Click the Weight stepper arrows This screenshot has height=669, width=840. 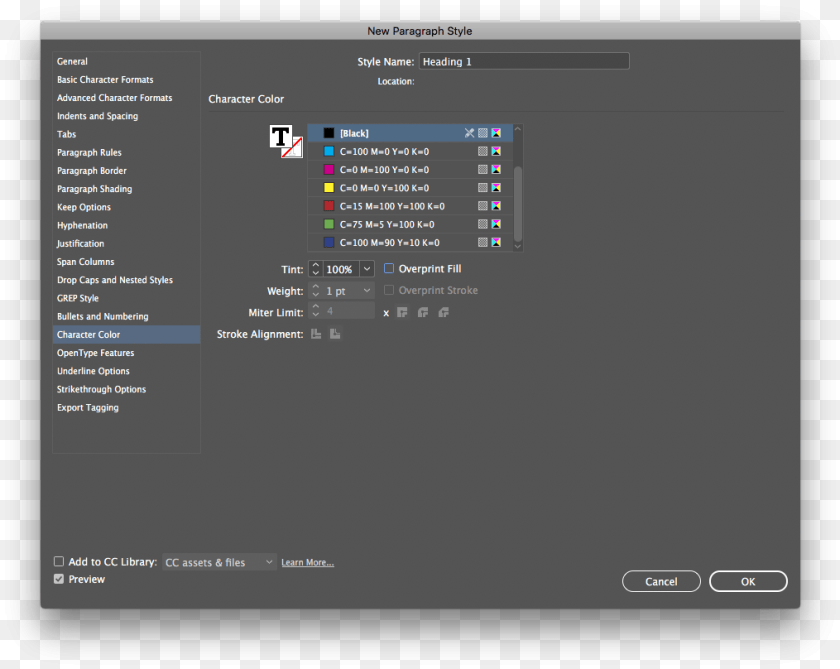click(x=316, y=291)
